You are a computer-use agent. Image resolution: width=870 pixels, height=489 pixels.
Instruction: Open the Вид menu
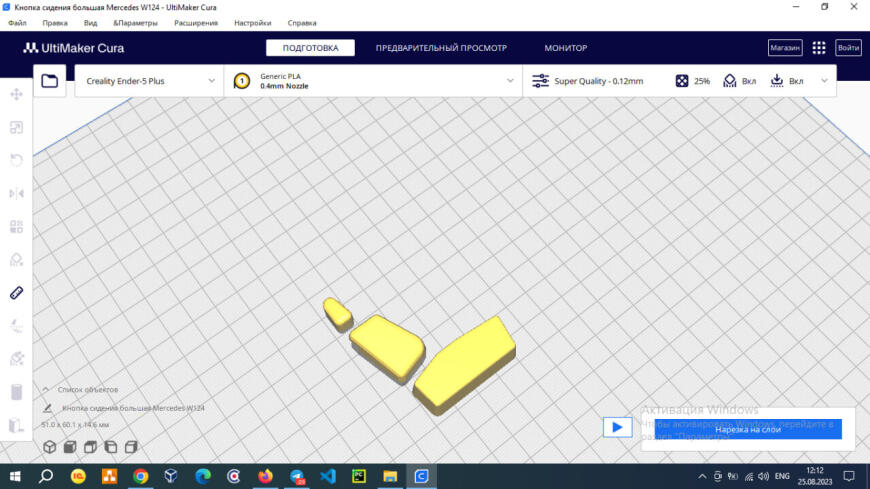click(90, 23)
